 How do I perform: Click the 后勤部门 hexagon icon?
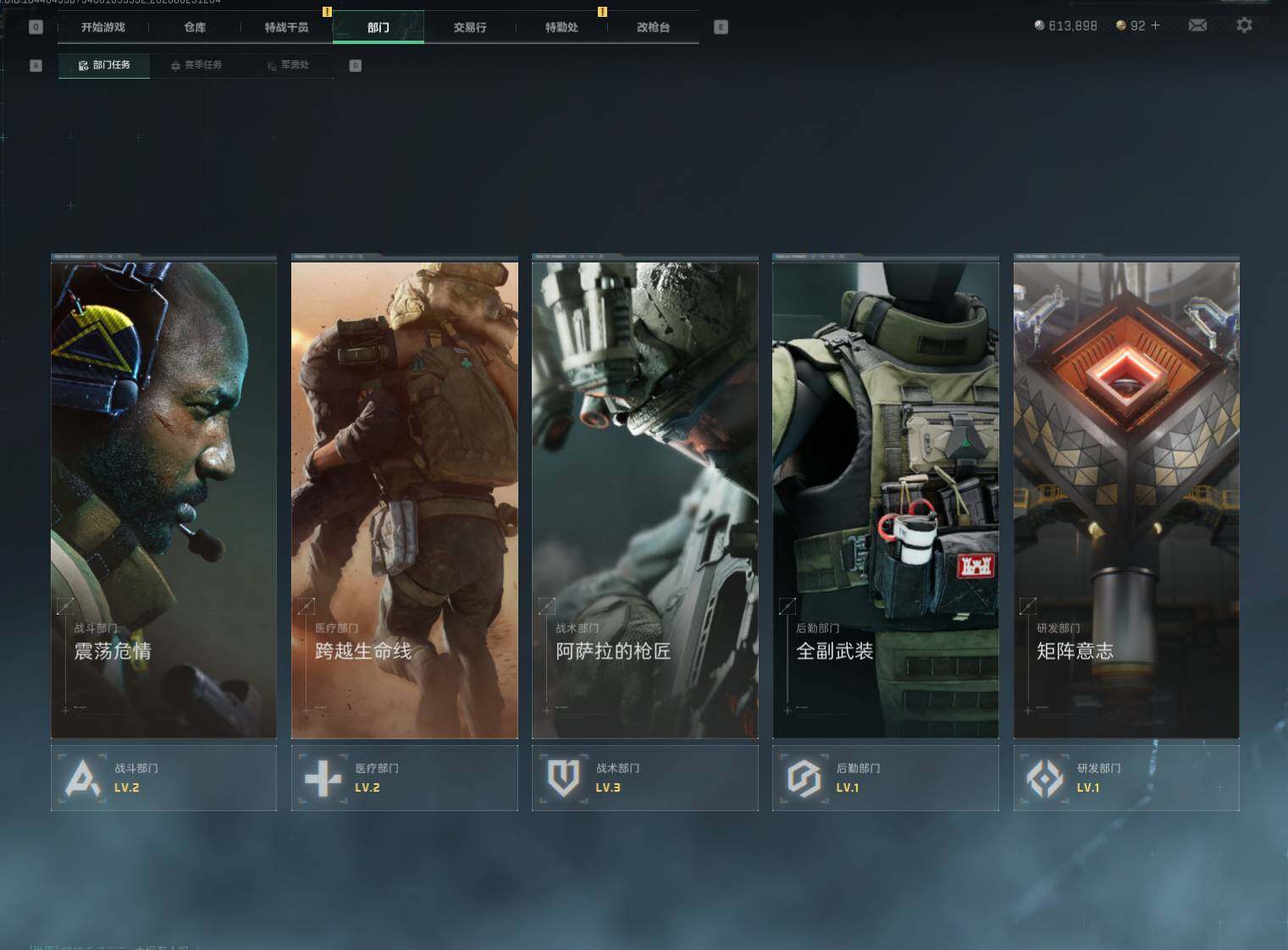(x=804, y=778)
